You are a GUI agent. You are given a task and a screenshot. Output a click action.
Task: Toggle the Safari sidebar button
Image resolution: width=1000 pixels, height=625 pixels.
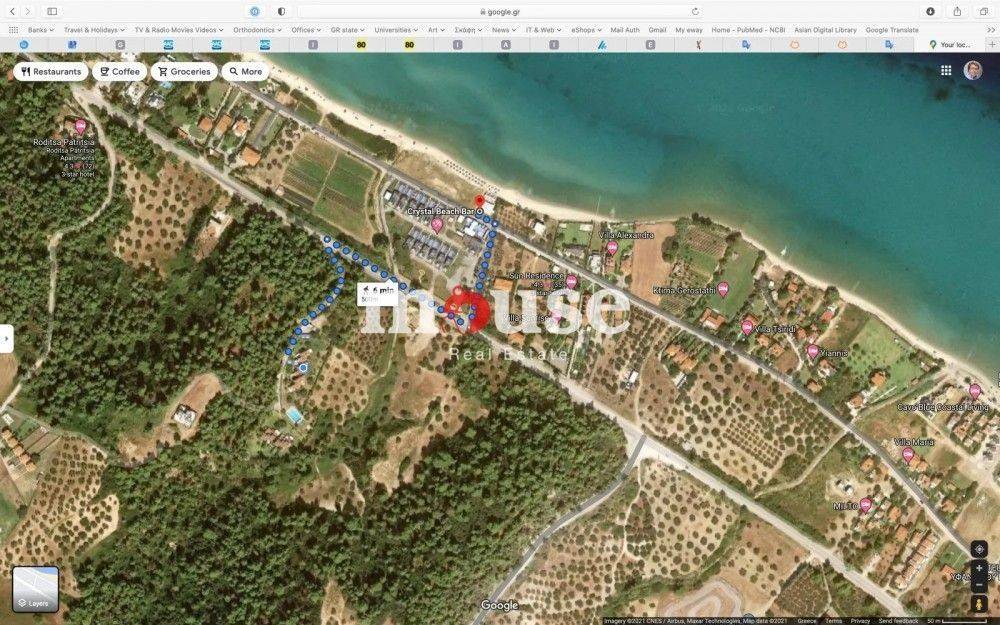52,11
